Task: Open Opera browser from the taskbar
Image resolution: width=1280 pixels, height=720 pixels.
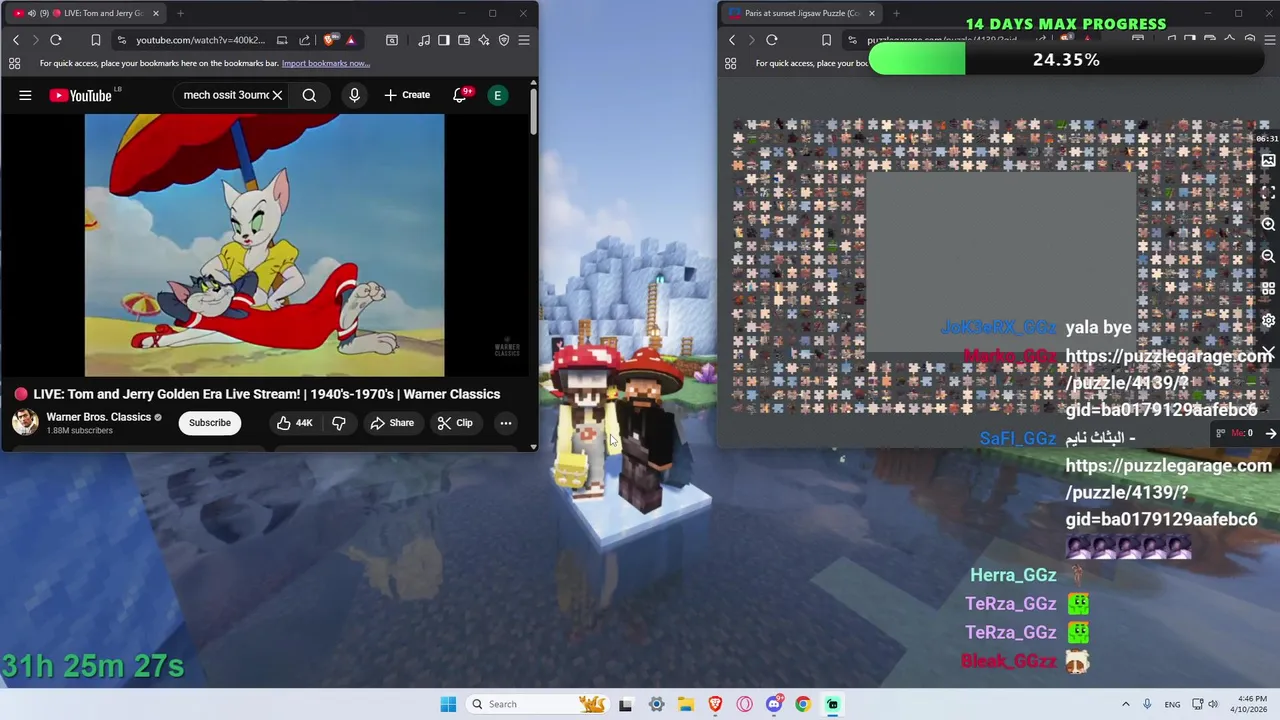Action: point(744,704)
